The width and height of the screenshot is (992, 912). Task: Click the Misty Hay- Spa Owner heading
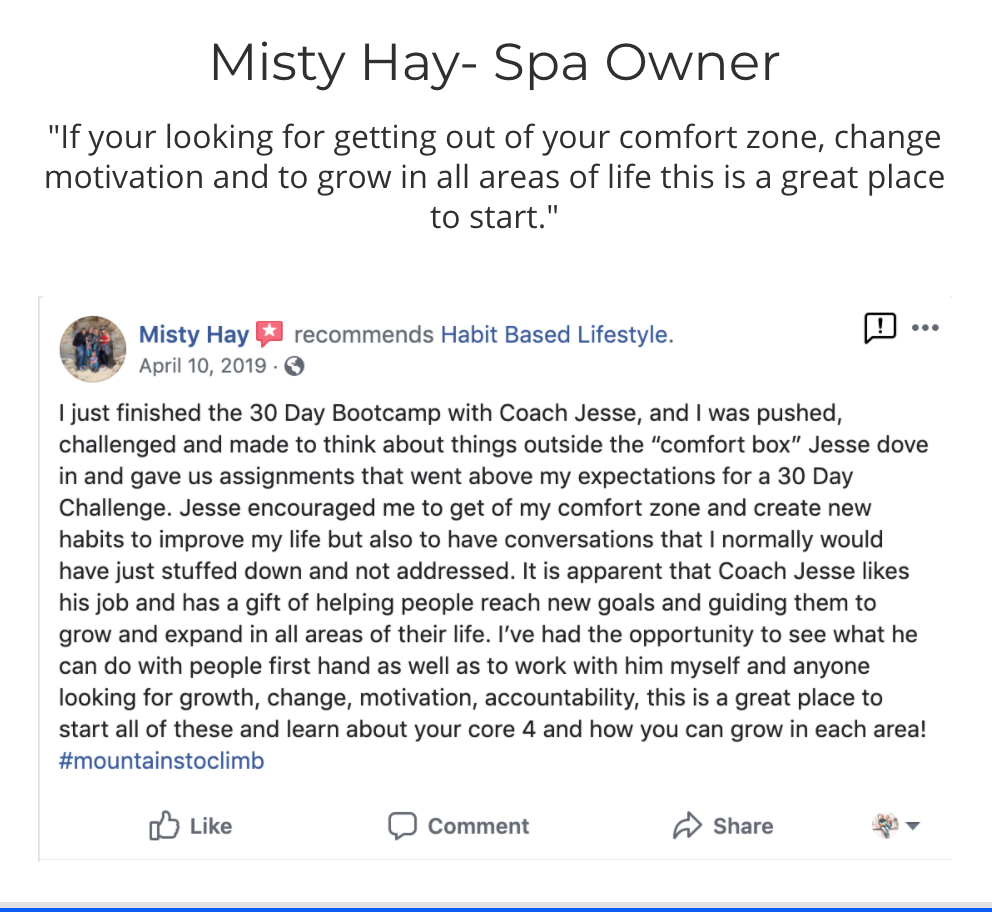tap(495, 63)
